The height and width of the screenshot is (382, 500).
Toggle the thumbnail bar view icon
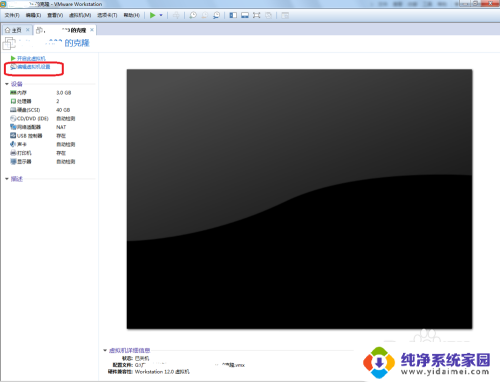click(x=245, y=15)
